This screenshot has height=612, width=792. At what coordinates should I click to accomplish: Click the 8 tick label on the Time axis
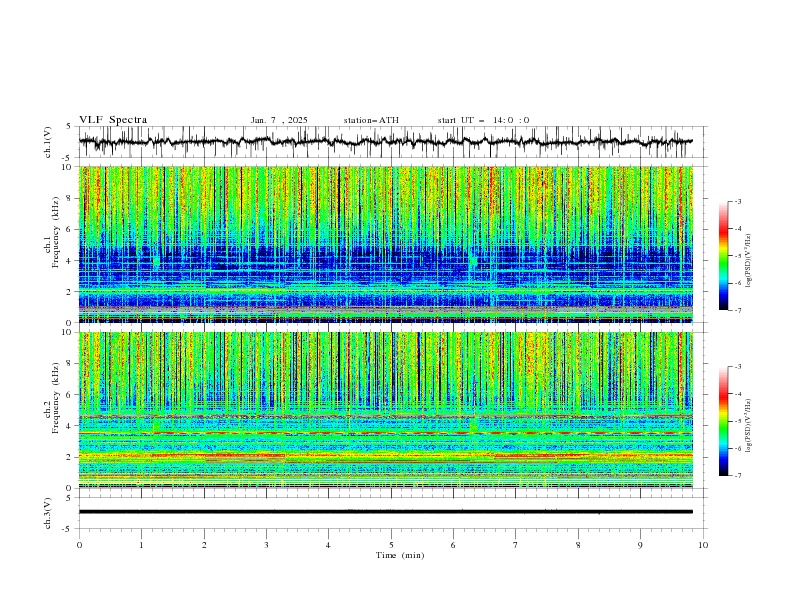click(578, 545)
